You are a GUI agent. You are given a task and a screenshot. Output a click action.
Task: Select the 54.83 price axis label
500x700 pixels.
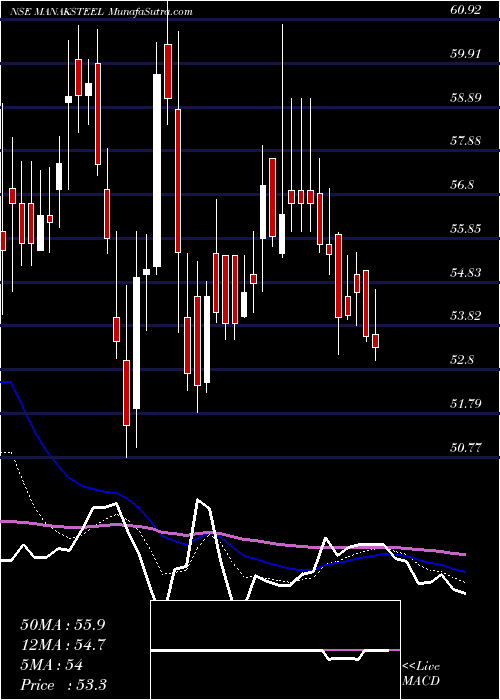(x=465, y=272)
